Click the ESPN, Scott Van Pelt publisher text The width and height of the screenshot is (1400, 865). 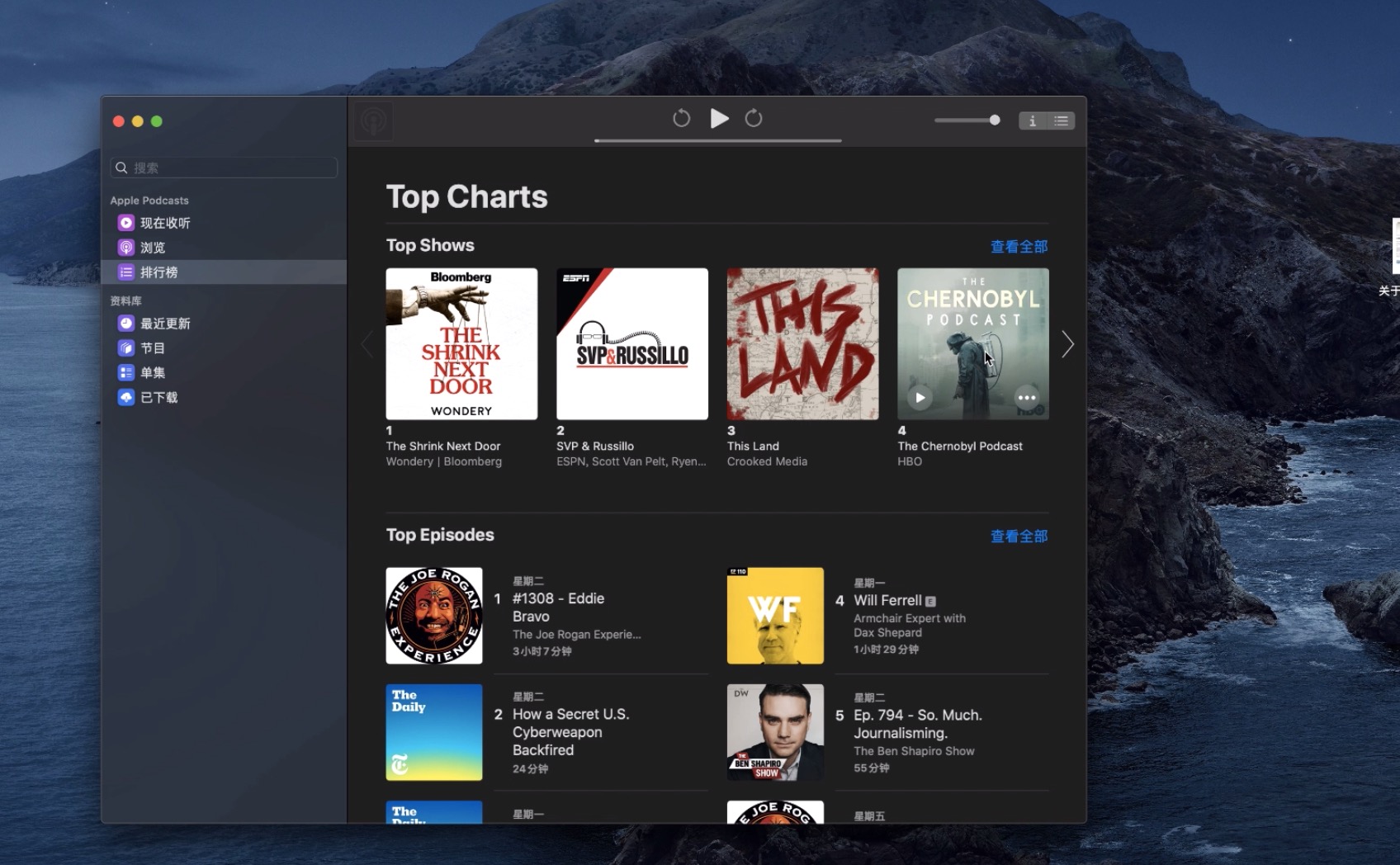tap(631, 461)
